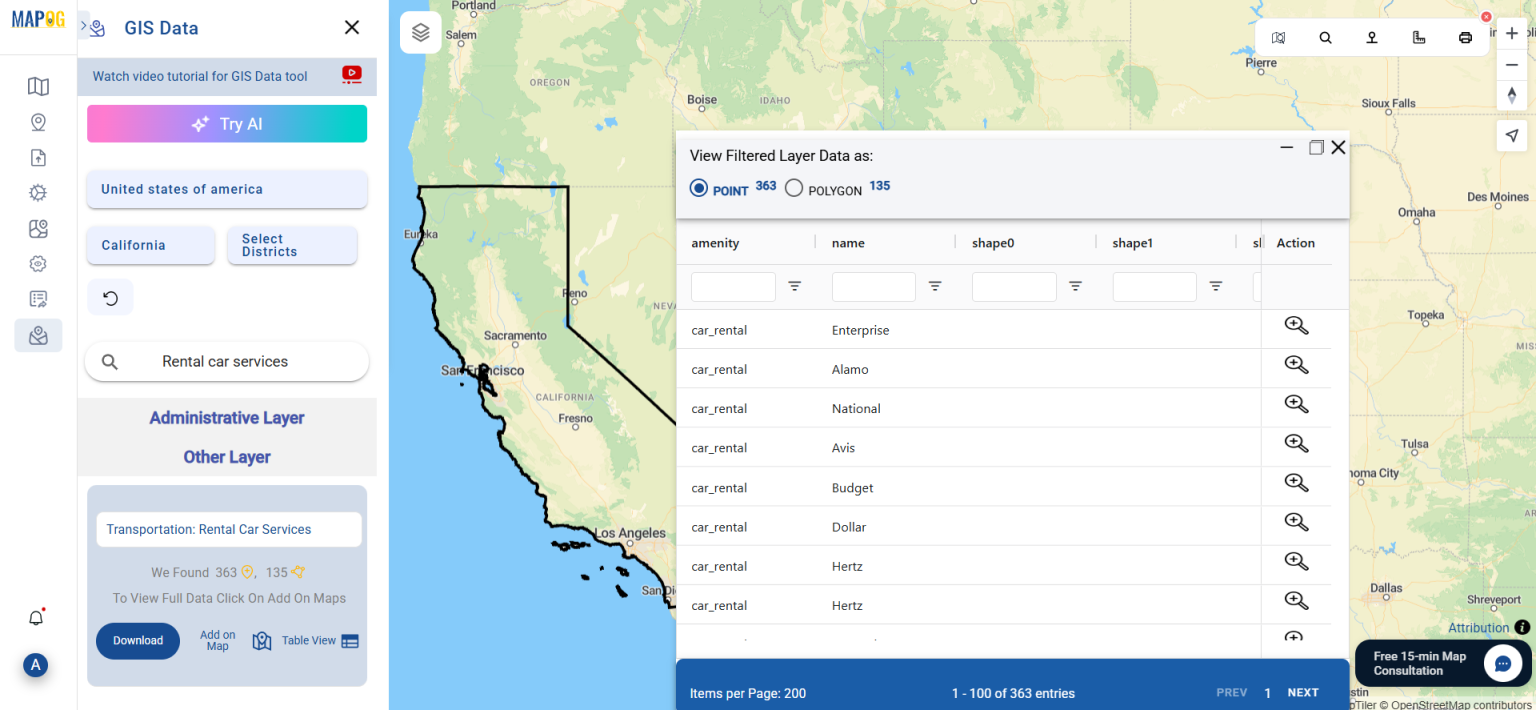Select the measurement ruler tool
Screen dimensions: 1536x710
tap(1418, 37)
